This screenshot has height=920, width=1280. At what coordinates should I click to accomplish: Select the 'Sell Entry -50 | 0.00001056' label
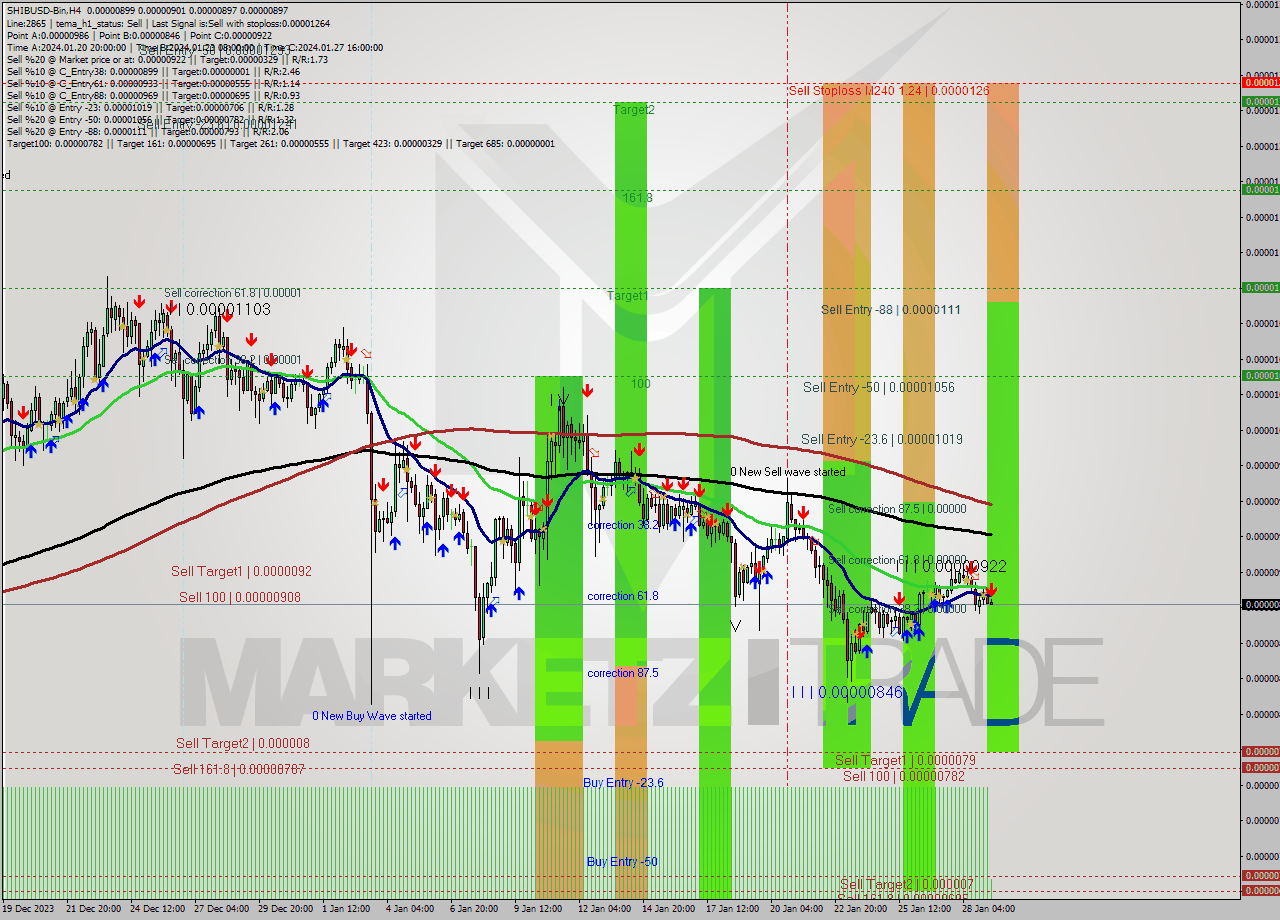click(879, 387)
